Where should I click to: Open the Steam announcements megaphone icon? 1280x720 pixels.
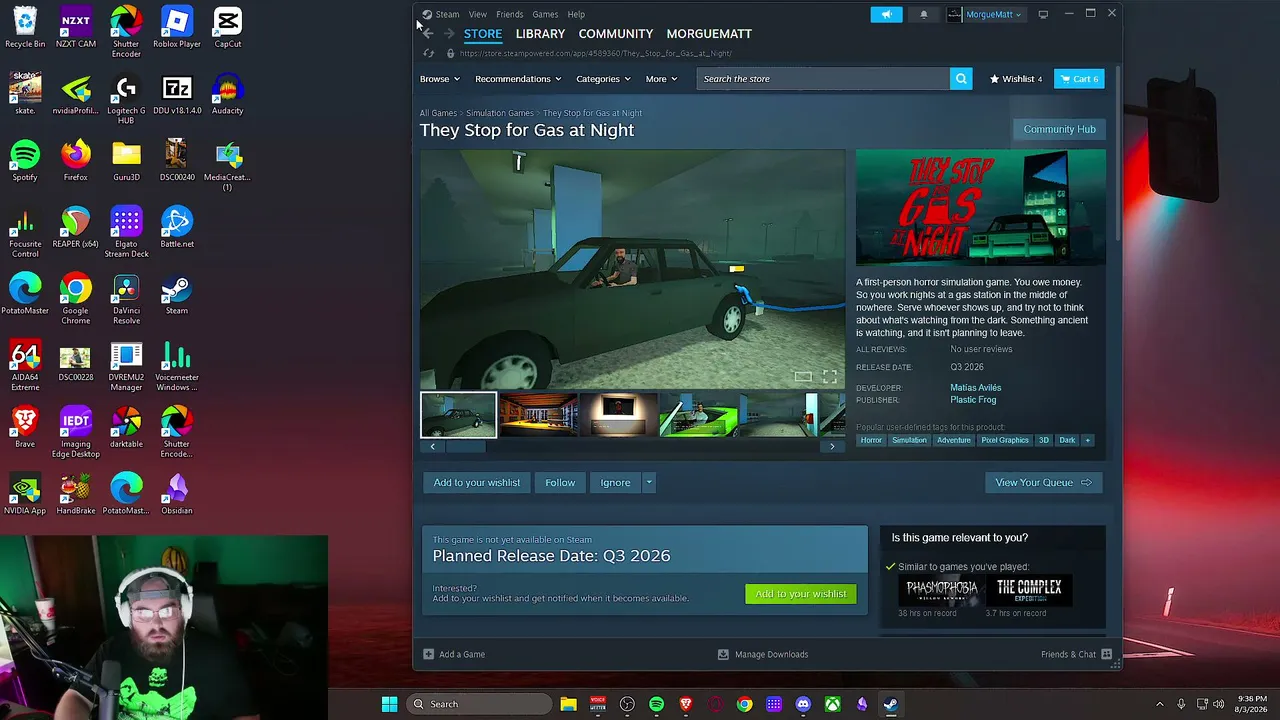click(x=886, y=14)
